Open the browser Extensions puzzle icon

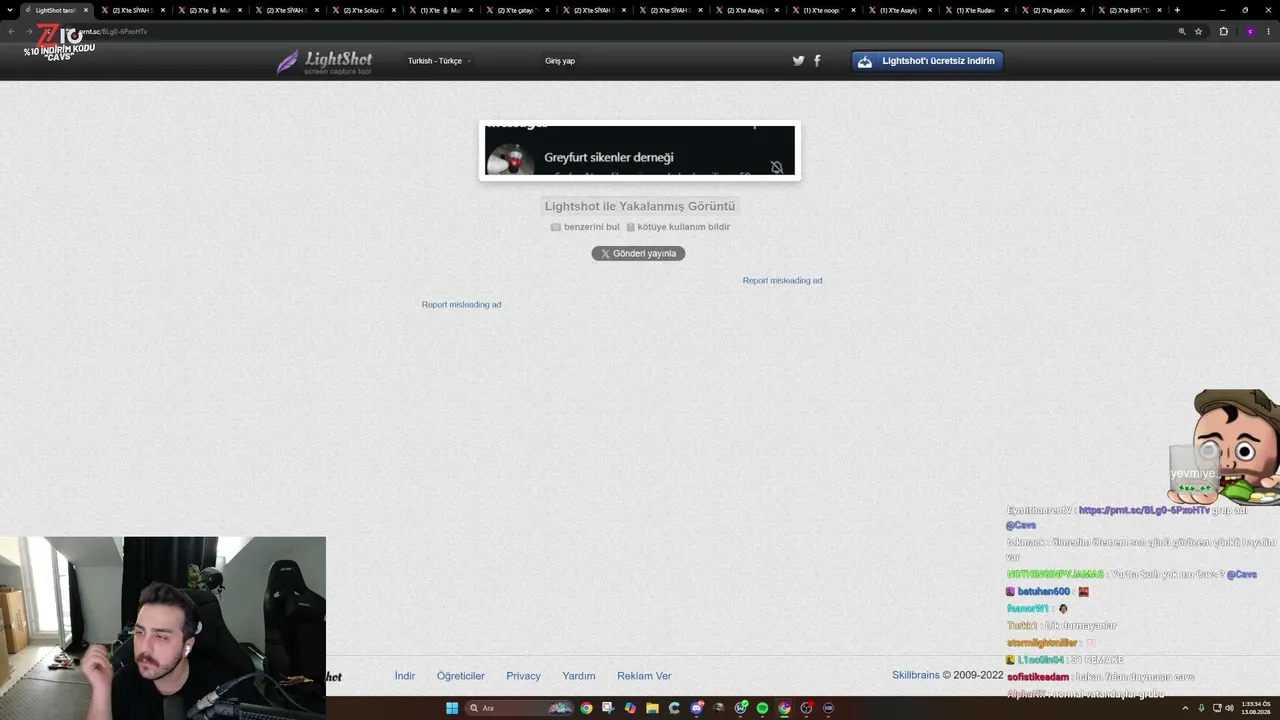pyautogui.click(x=1223, y=31)
